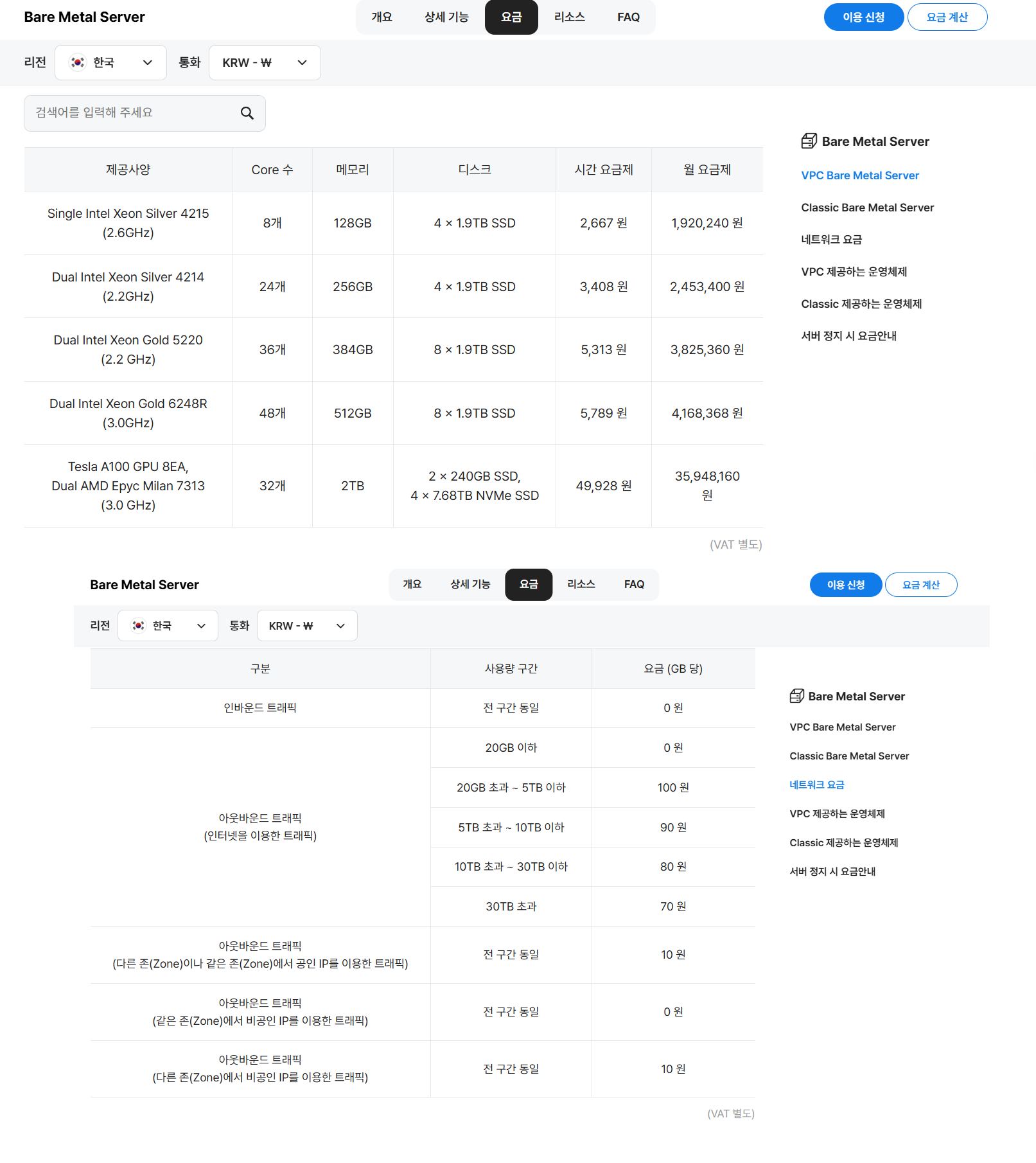Click the Korean flag in the lower region selector
Image resolution: width=1036 pixels, height=1163 pixels.
pyautogui.click(x=138, y=626)
